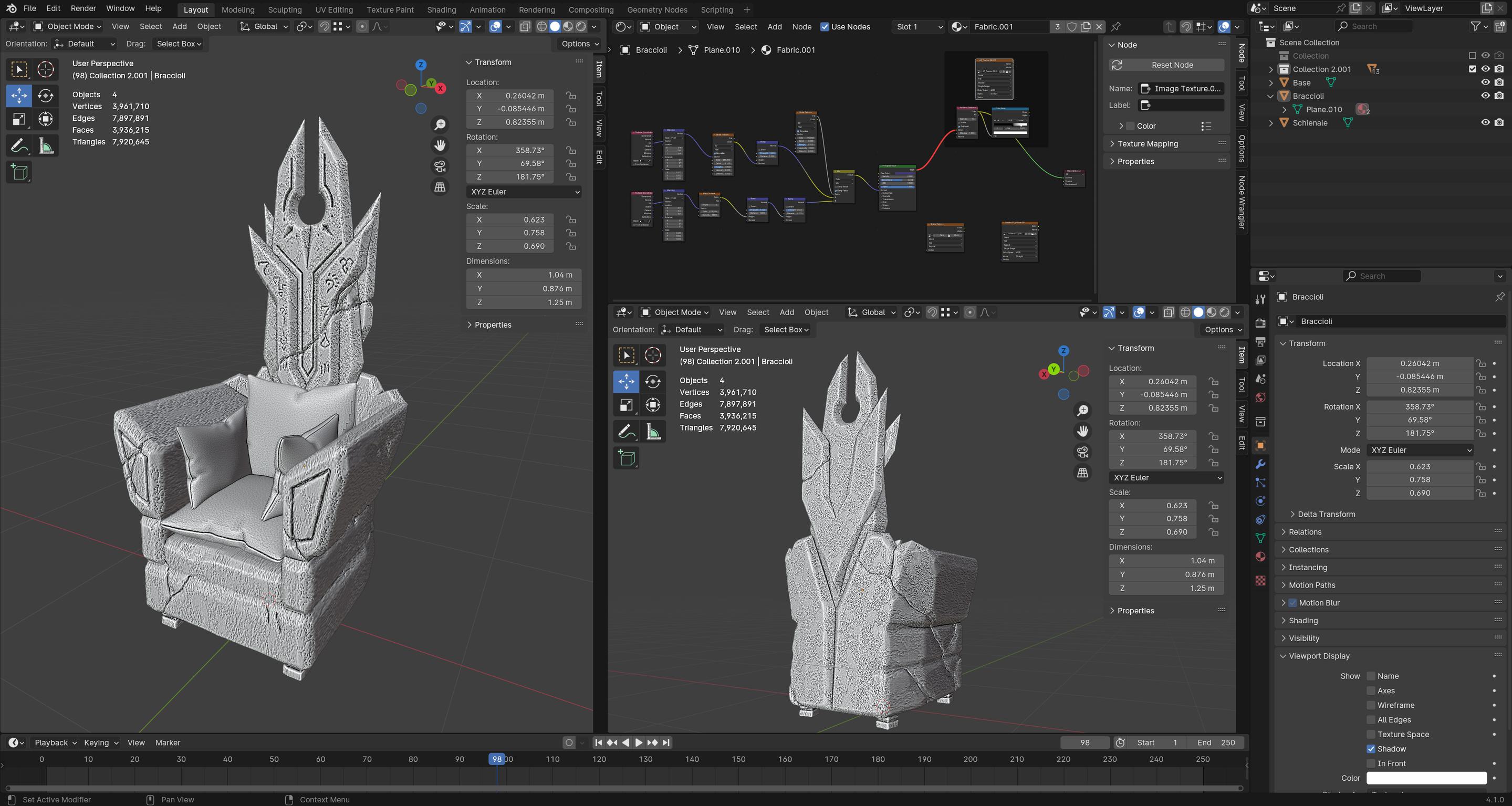Open Node Wrangler sidebar tab
This screenshot has height=806, width=1512.
pos(1242,202)
